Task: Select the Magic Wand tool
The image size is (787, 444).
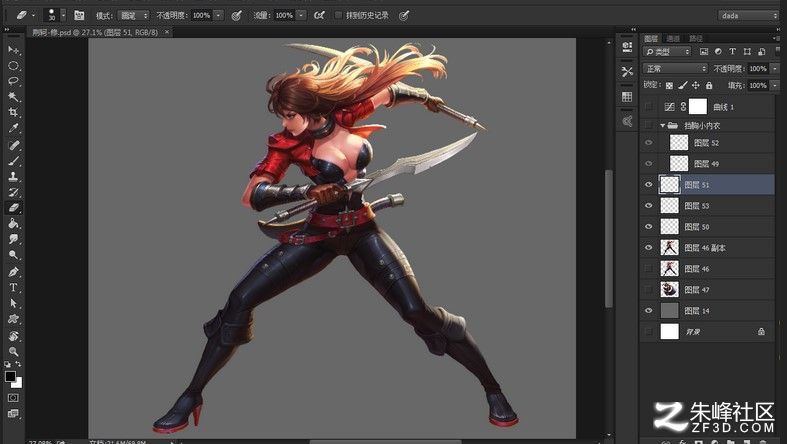Action: coord(14,96)
